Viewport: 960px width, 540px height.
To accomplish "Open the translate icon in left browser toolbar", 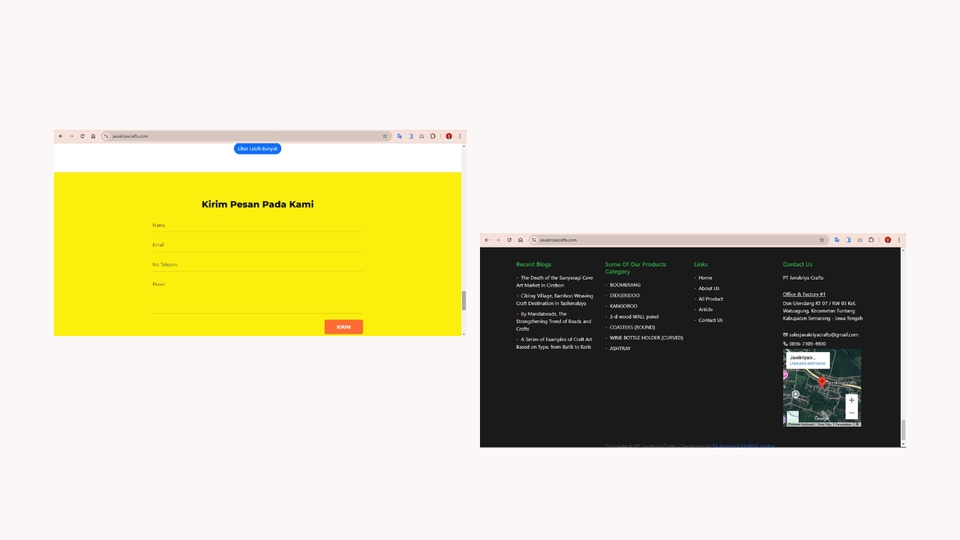I will [x=400, y=136].
